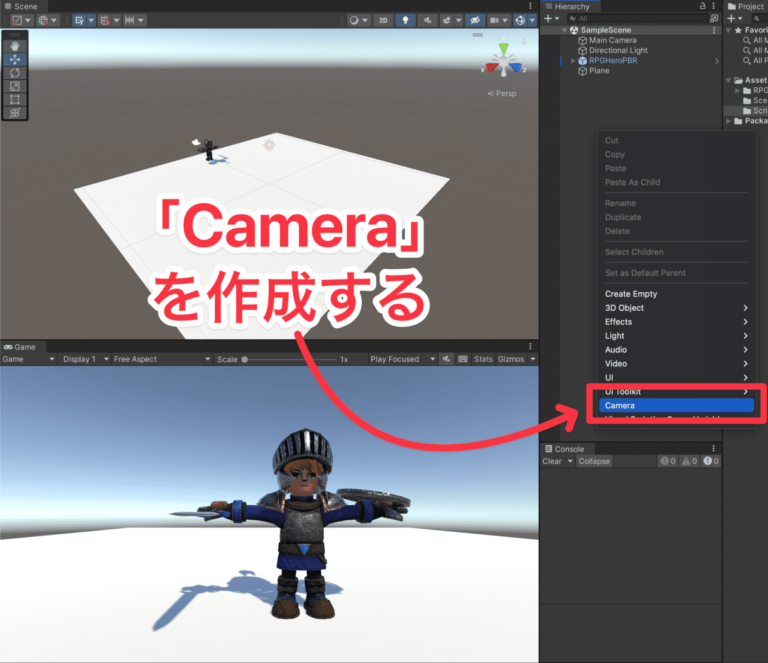Adjust the Game view Scale slider

point(289,359)
